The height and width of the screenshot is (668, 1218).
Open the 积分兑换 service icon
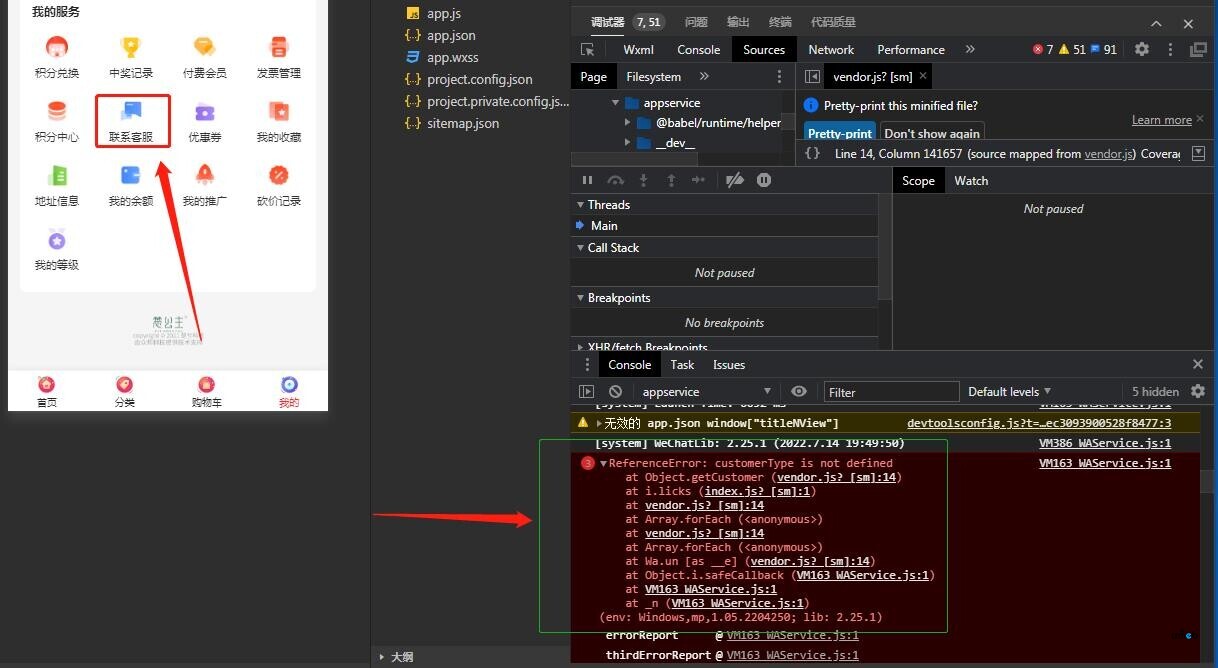(57, 57)
